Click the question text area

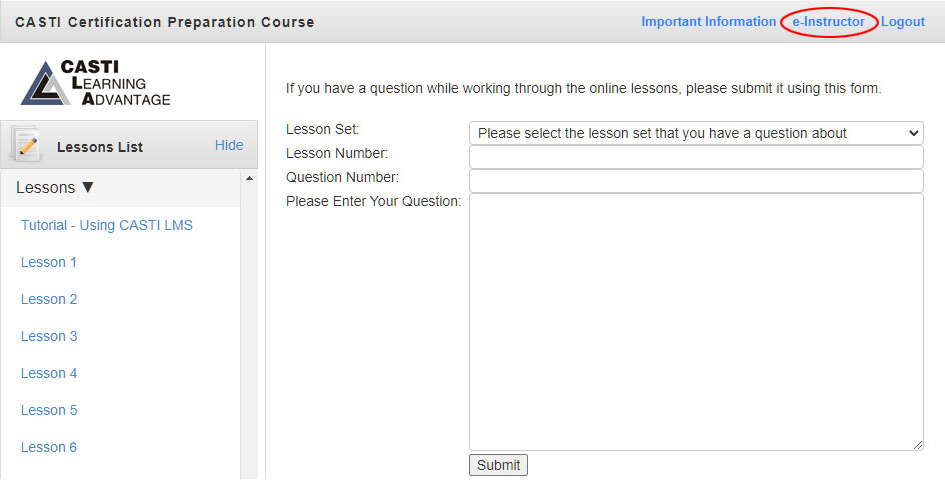click(x=696, y=322)
